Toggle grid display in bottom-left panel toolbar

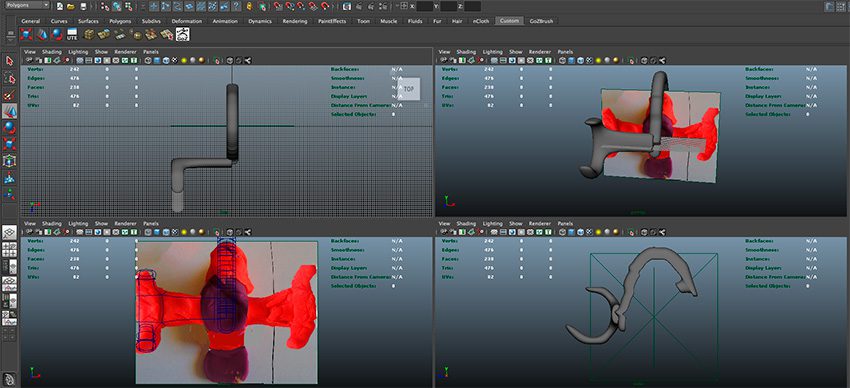click(x=80, y=232)
